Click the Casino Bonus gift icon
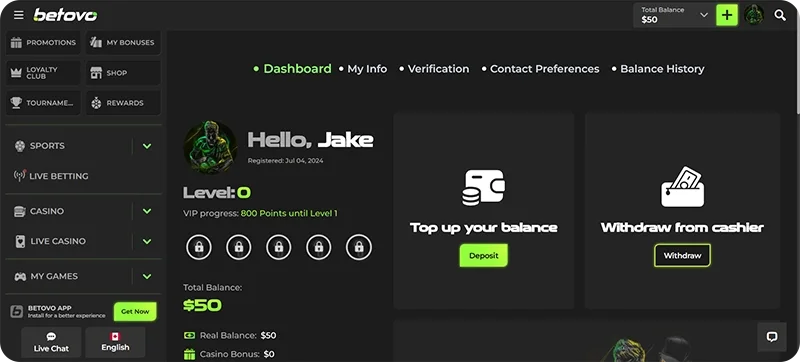 coord(189,354)
